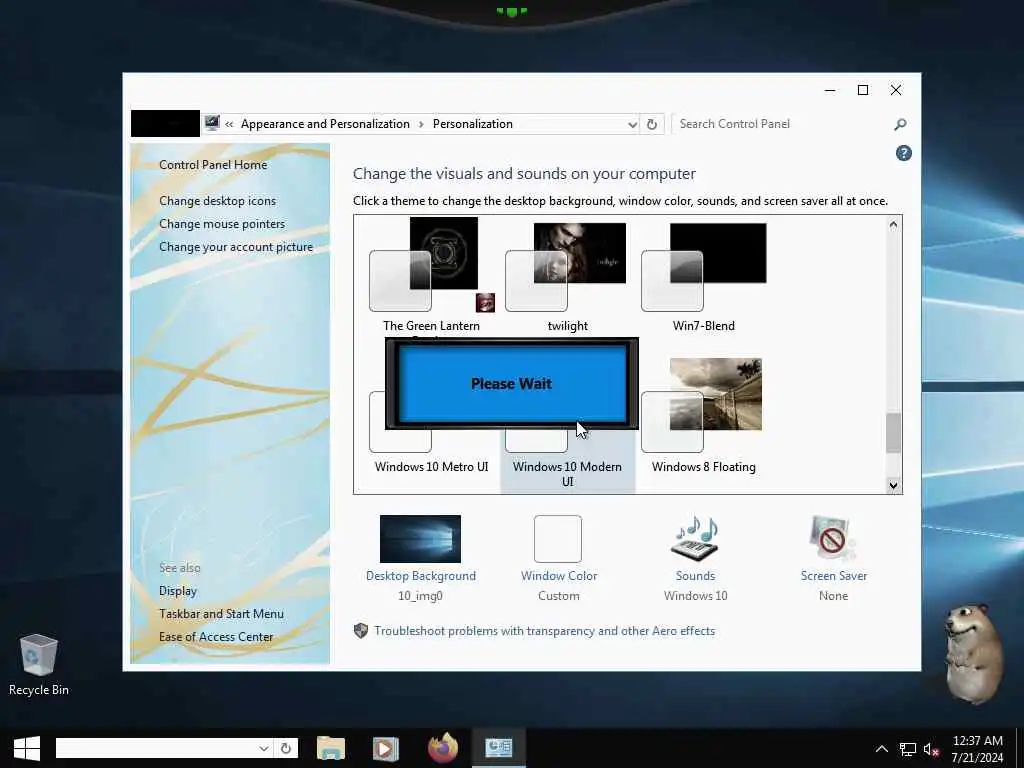Screen dimensions: 1024x768
Task: Launch Firefox from the taskbar
Action: tap(443, 748)
